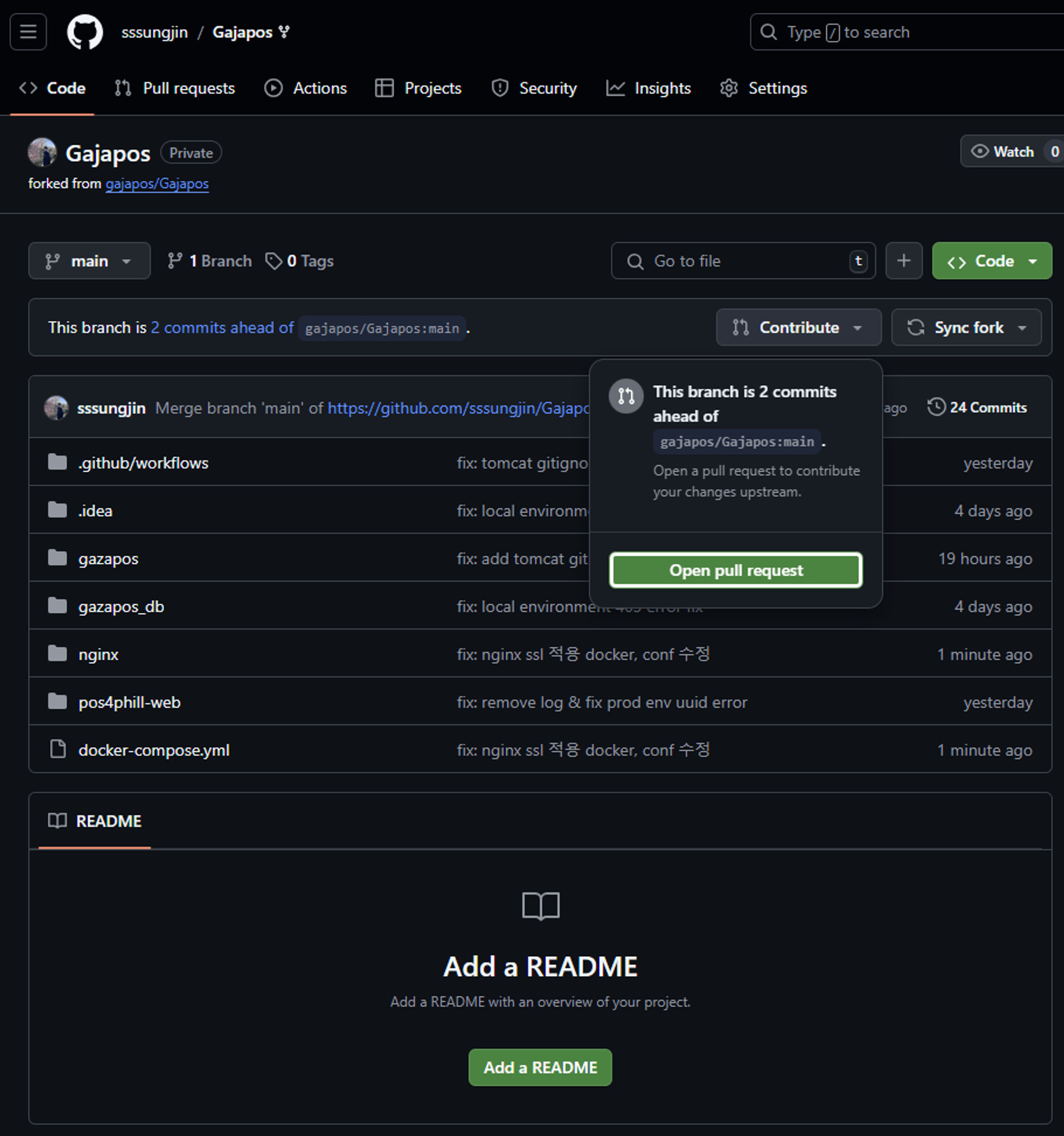Expand the Sync fork dropdown
This screenshot has width=1064, height=1136.
click(966, 328)
